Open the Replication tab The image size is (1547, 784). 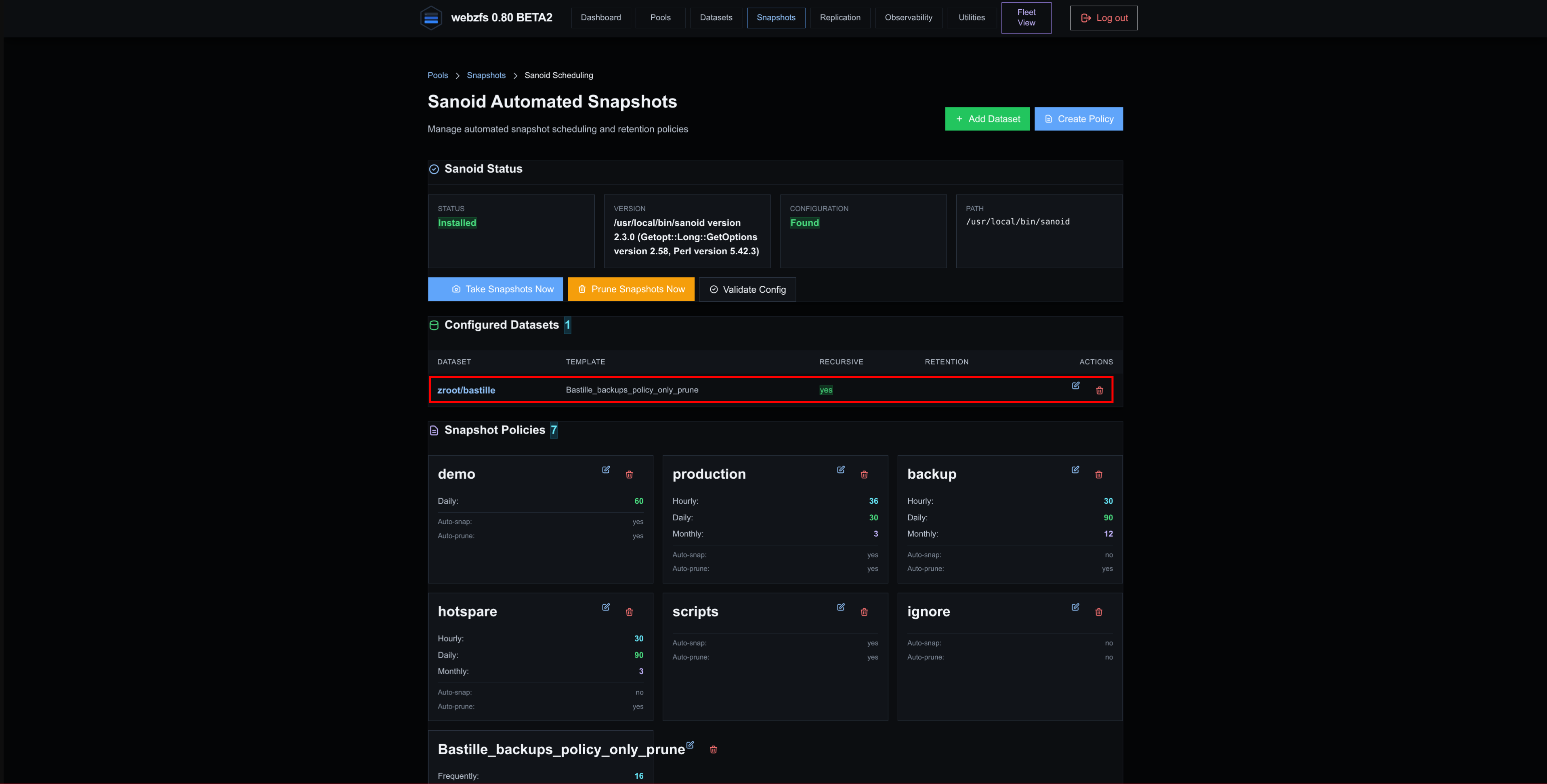click(840, 17)
